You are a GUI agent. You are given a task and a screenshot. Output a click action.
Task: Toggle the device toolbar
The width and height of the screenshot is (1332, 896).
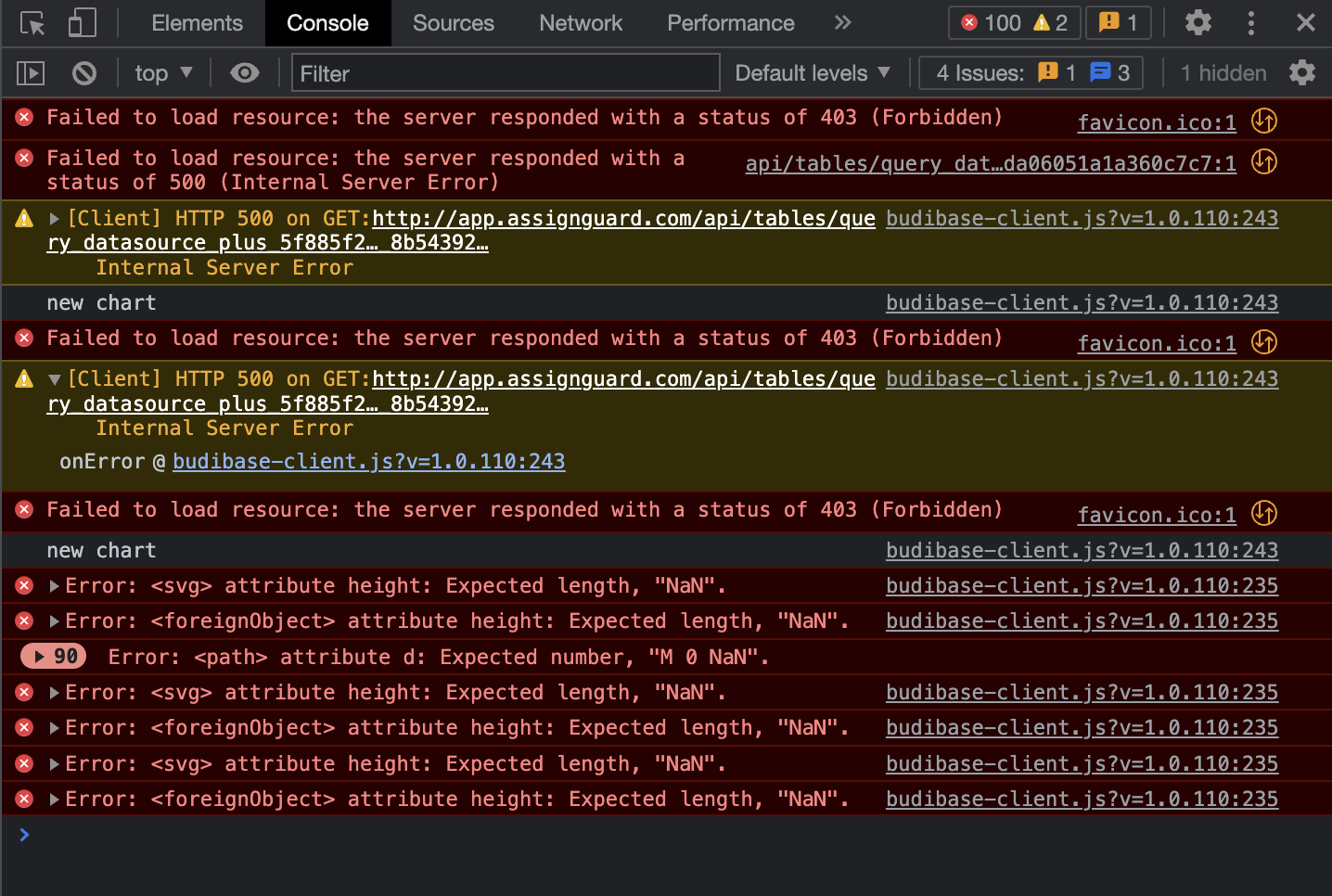coord(81,22)
